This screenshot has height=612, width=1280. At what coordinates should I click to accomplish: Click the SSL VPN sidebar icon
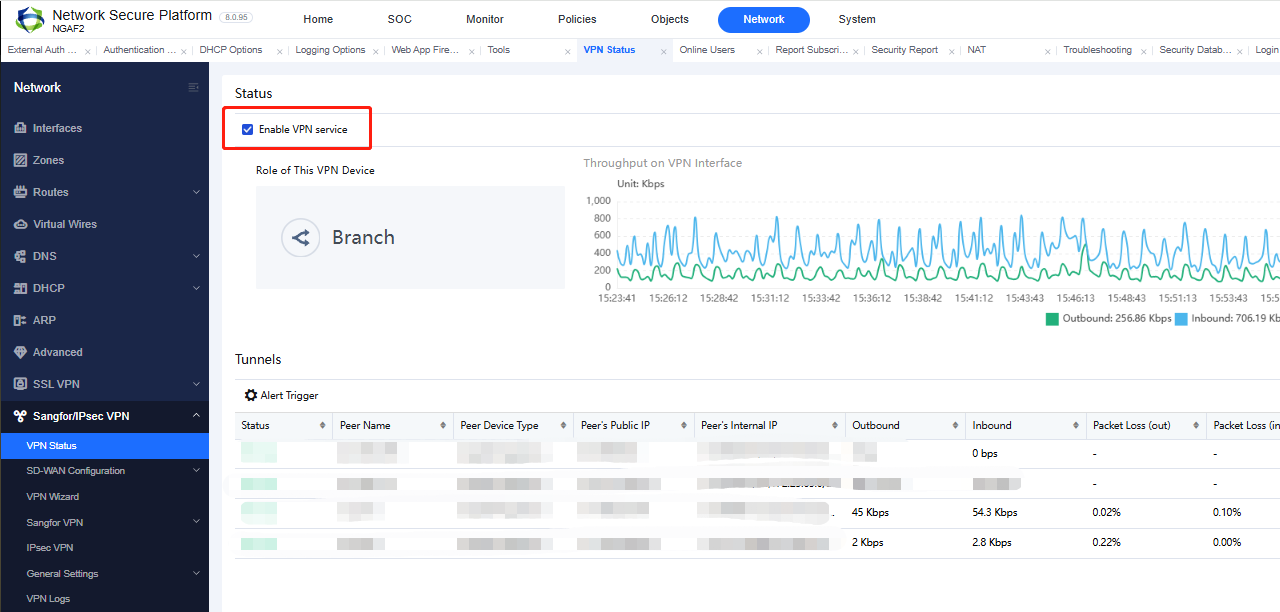click(x=20, y=383)
